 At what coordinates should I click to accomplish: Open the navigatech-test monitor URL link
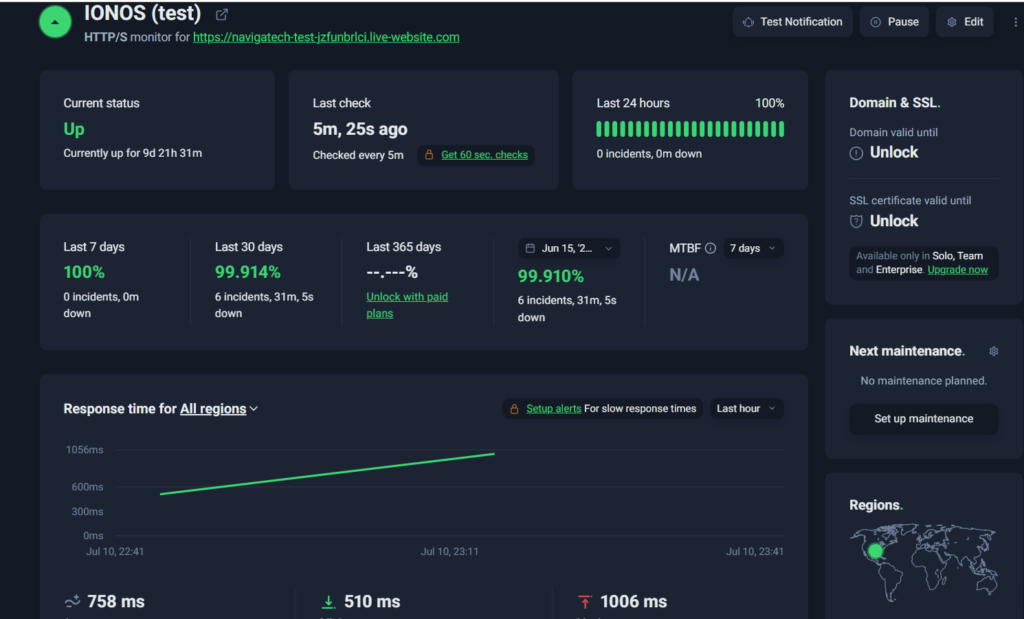(x=326, y=37)
